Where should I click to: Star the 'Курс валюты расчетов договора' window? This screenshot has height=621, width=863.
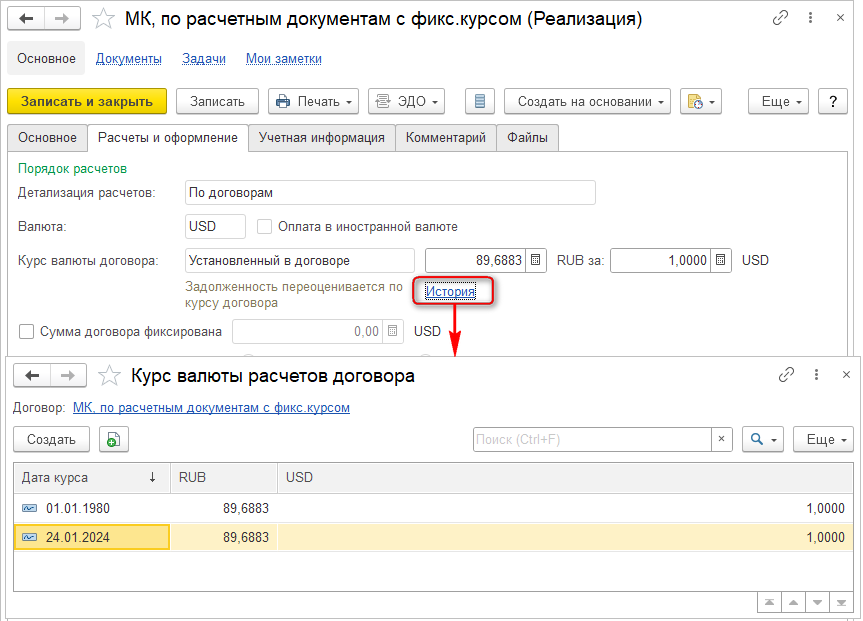pyautogui.click(x=109, y=375)
